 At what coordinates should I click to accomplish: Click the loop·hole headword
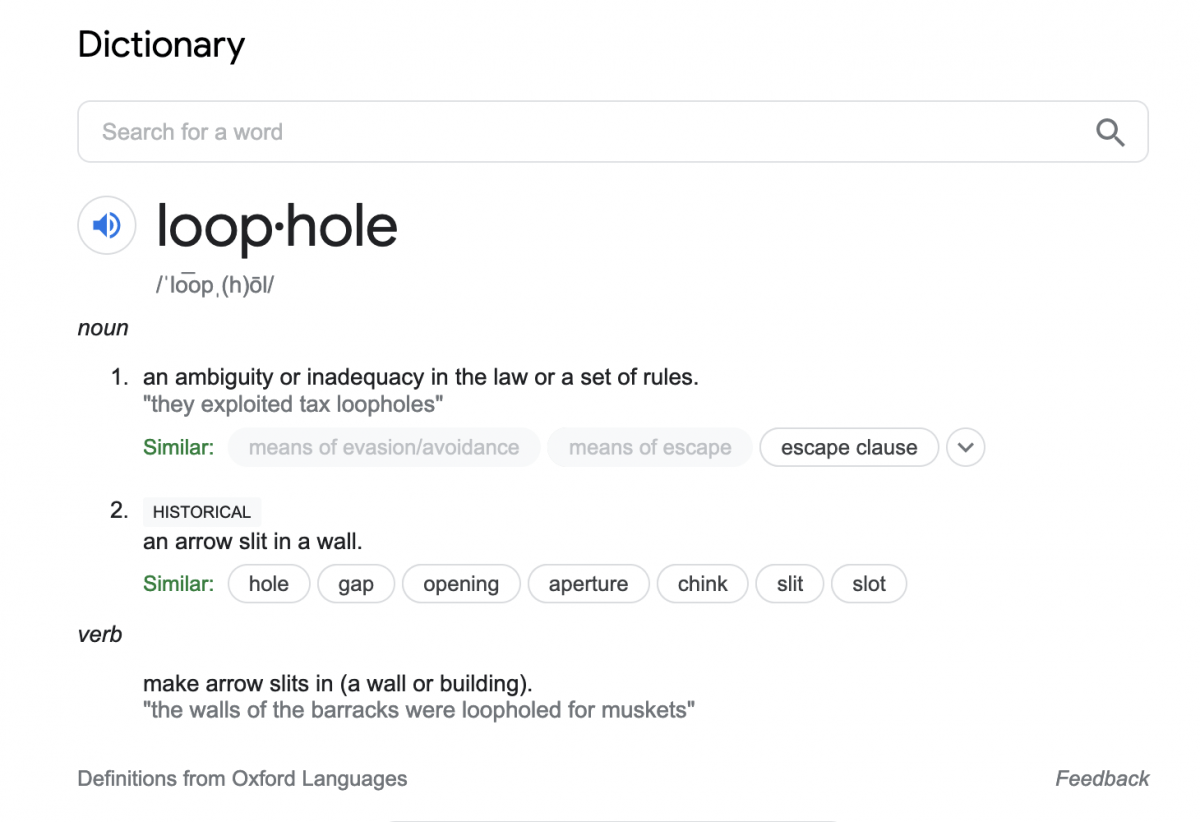(x=277, y=226)
